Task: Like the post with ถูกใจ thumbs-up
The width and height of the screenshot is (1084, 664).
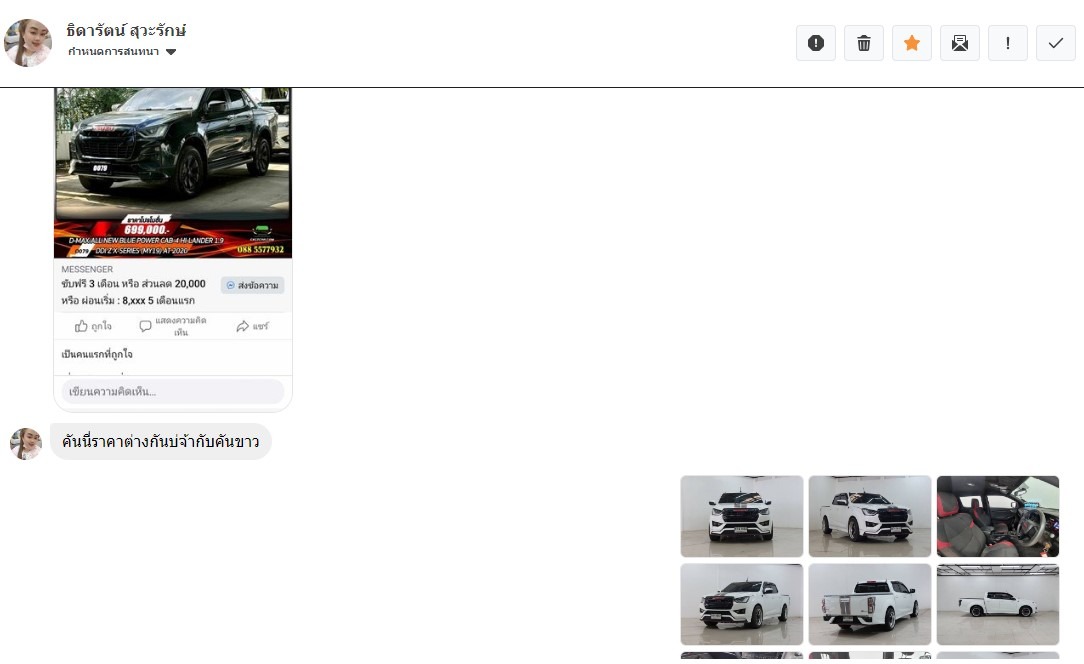Action: [93, 326]
